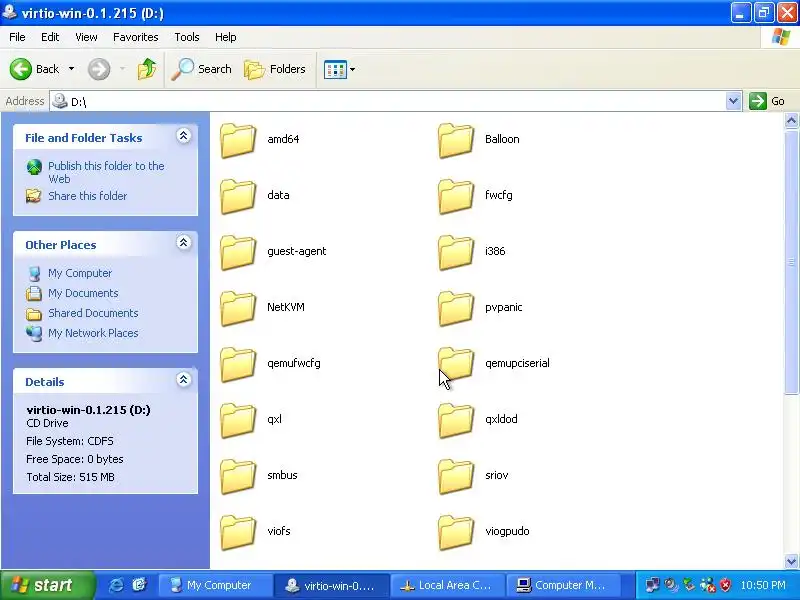Click the Views icon in toolbar

(x=335, y=69)
